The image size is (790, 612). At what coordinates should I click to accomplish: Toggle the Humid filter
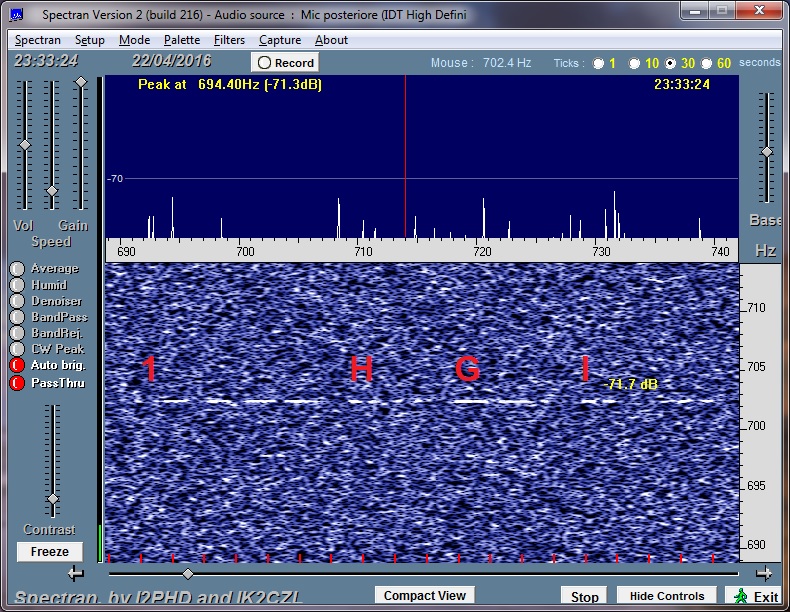point(17,285)
